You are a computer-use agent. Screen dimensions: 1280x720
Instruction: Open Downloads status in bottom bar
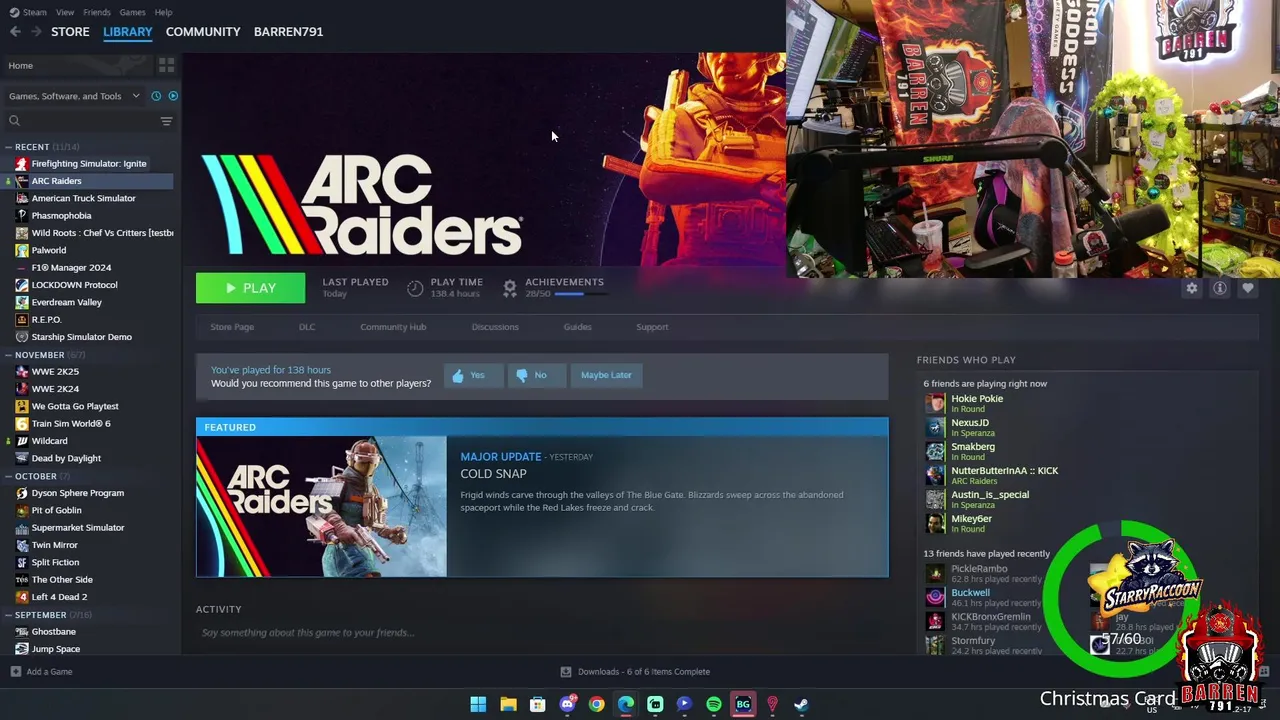pos(635,672)
